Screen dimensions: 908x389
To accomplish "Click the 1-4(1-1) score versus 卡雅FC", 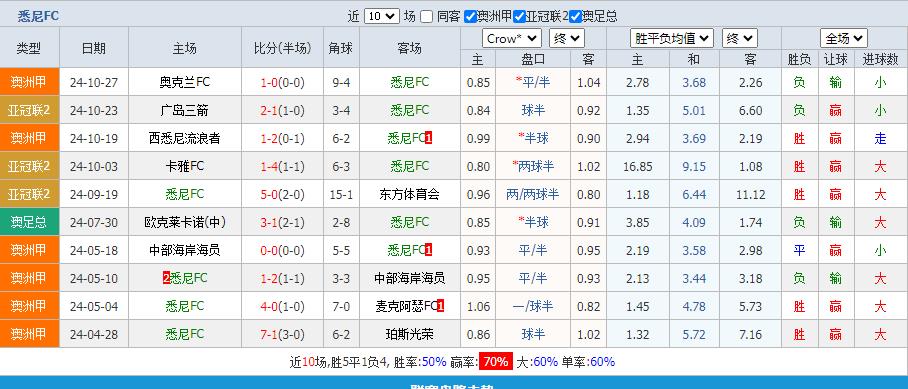I will pos(283,166).
